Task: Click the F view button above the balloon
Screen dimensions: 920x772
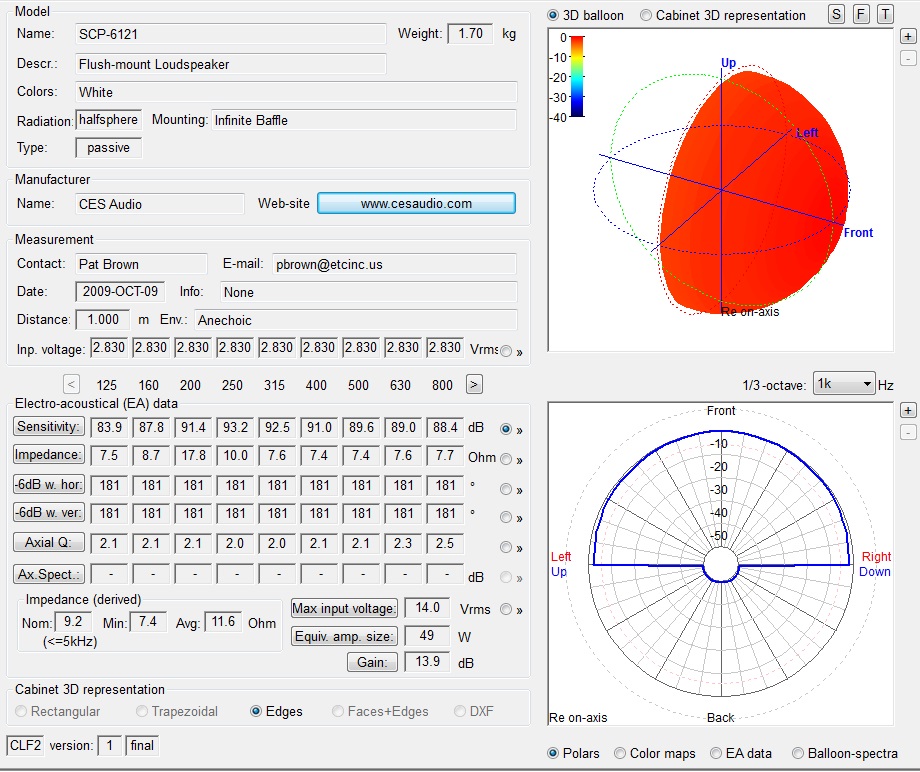Action: tap(860, 14)
